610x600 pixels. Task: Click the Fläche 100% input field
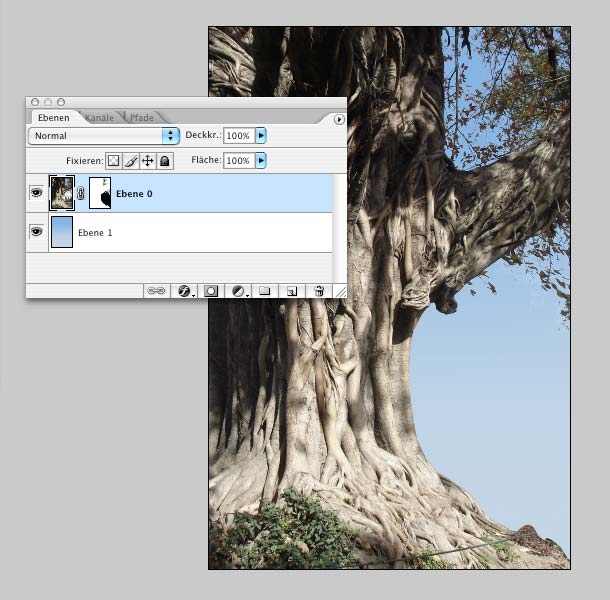click(239, 160)
